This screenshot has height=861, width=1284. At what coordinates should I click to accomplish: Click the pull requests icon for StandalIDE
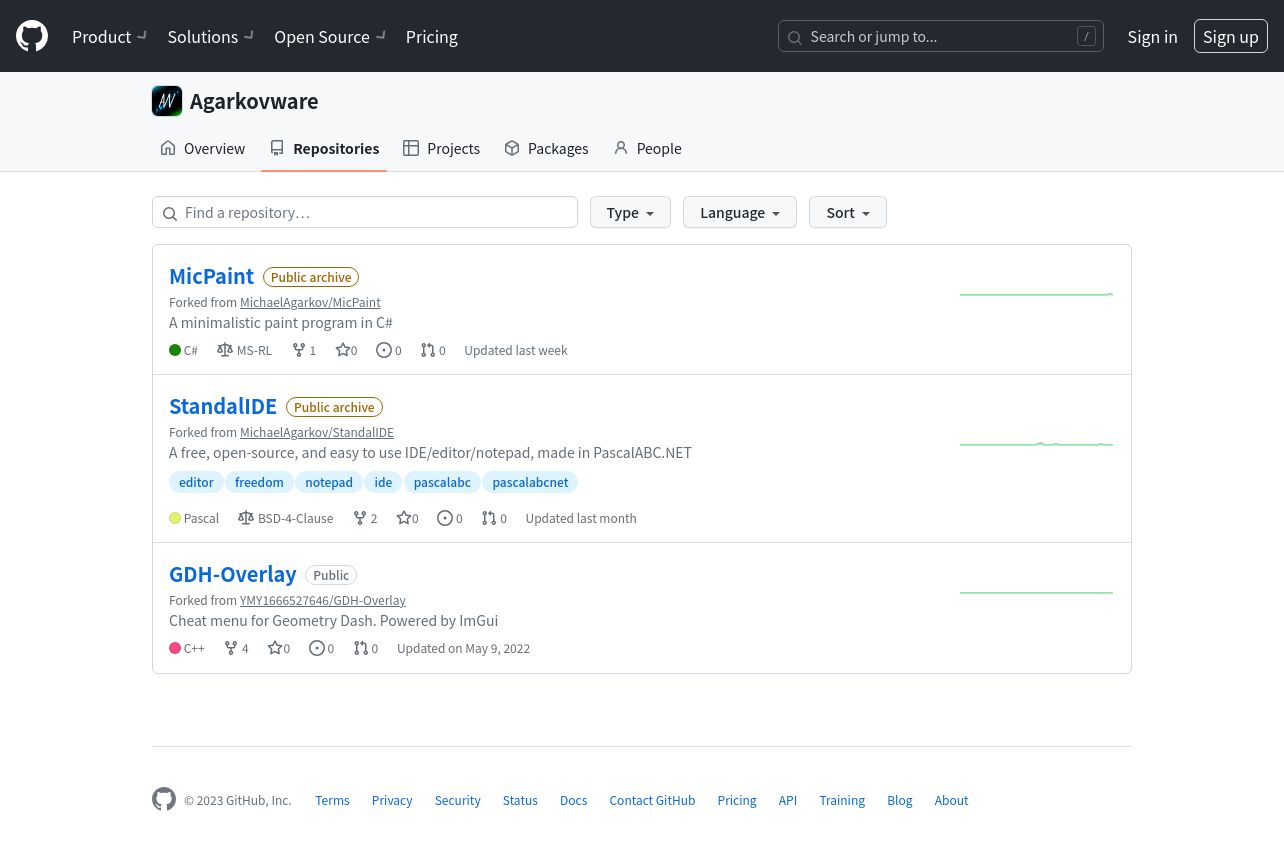point(489,518)
